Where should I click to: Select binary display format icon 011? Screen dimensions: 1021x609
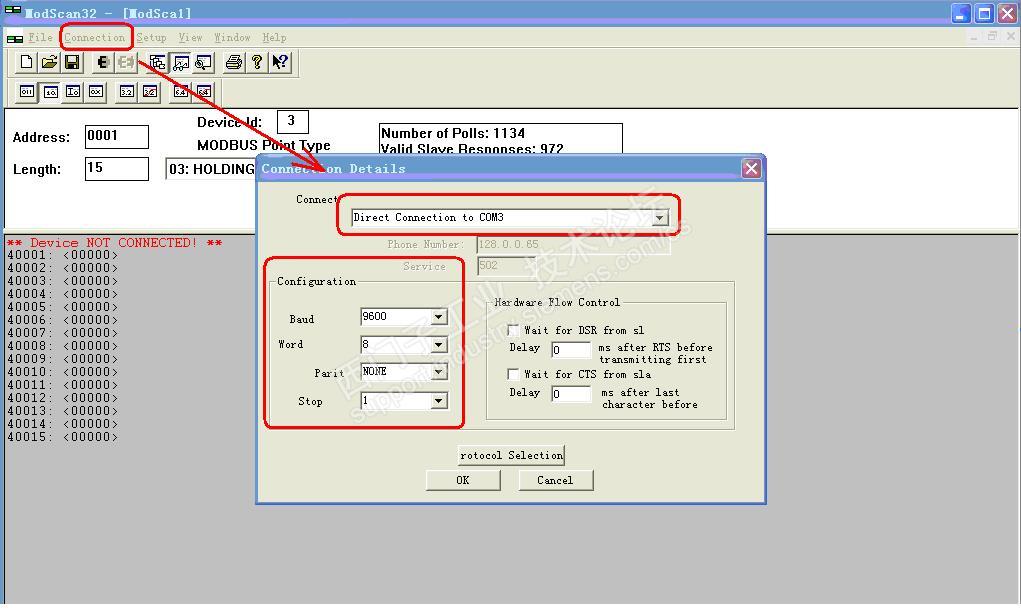(x=27, y=92)
